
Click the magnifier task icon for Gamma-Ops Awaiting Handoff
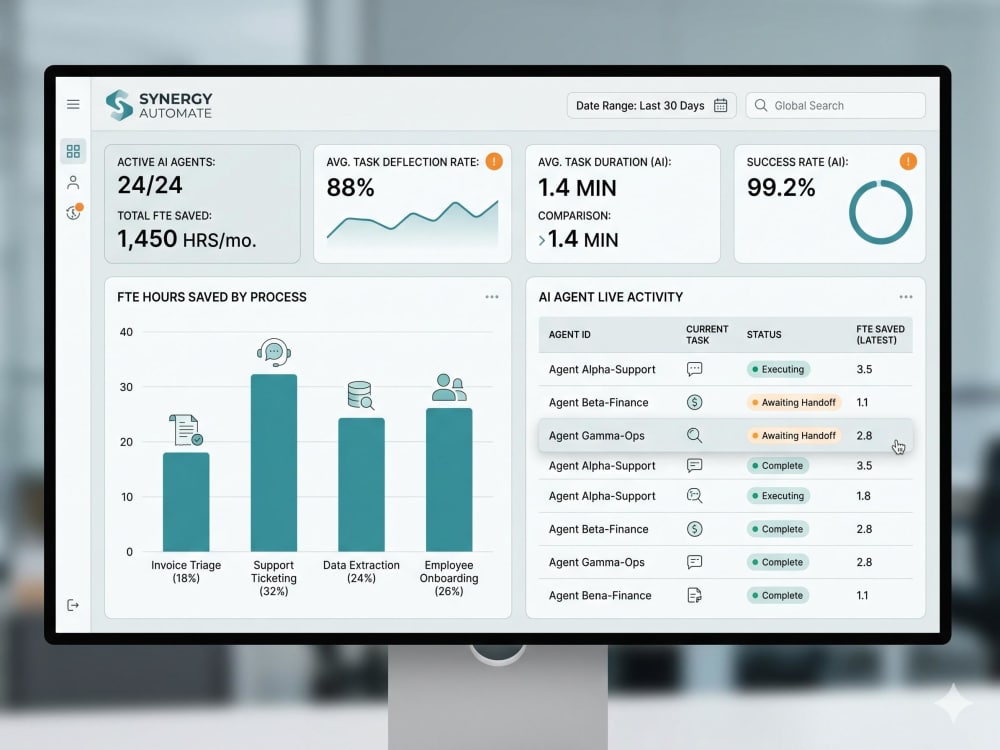click(695, 435)
